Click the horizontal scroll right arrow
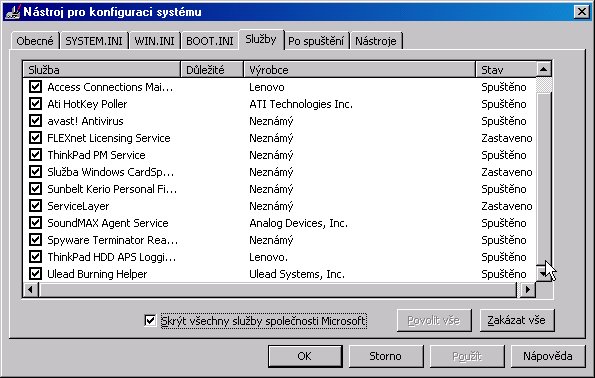The image size is (595, 378). 527,290
